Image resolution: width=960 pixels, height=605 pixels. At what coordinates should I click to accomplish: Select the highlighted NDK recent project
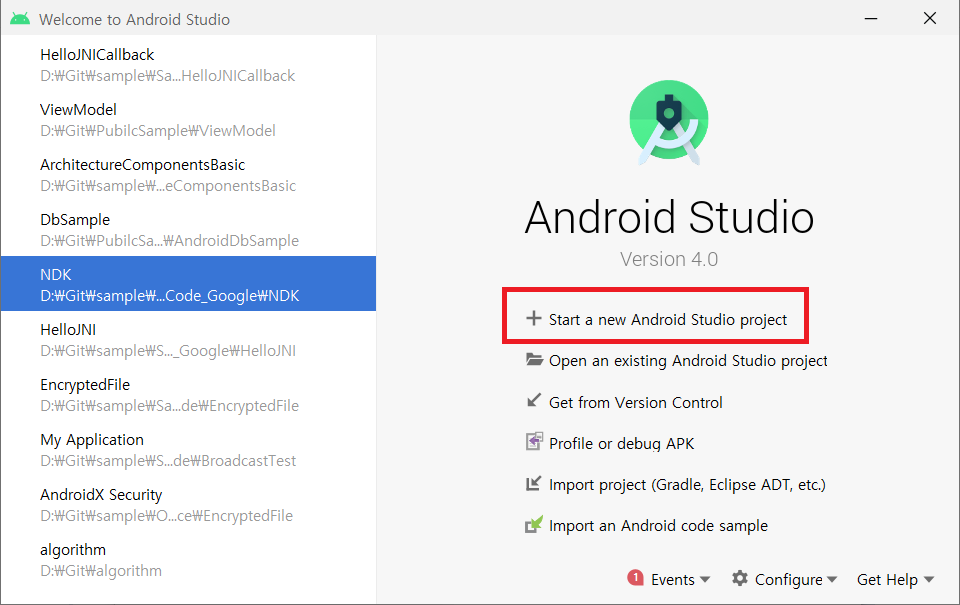[189, 284]
